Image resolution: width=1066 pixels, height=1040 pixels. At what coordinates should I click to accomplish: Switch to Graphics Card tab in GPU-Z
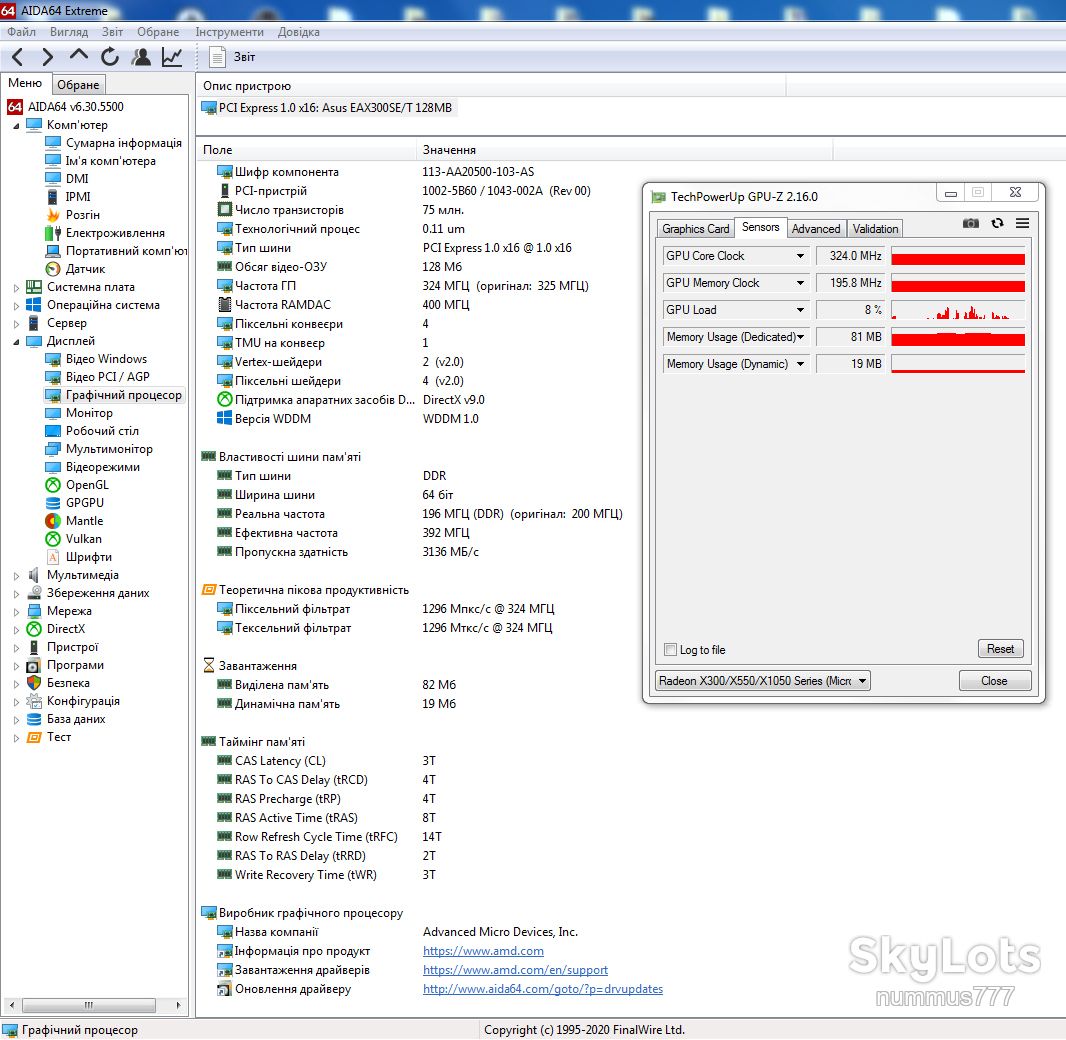click(695, 228)
